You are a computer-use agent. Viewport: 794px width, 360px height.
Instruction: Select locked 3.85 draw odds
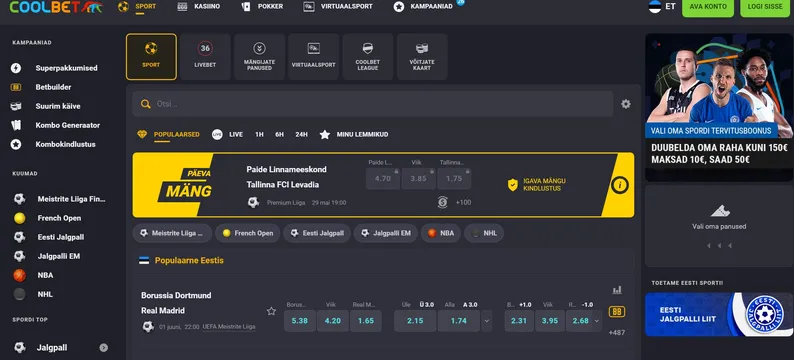(419, 179)
